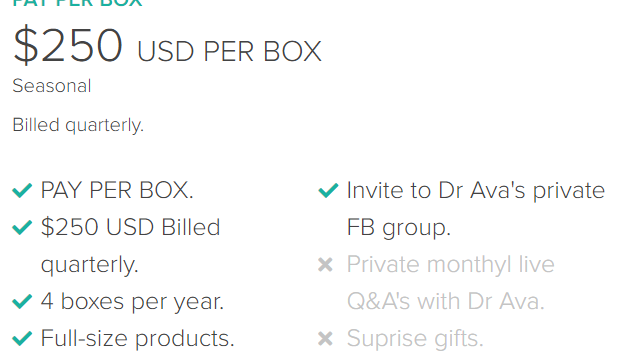Click the Billed quarterly note under Seasonal

78,125
